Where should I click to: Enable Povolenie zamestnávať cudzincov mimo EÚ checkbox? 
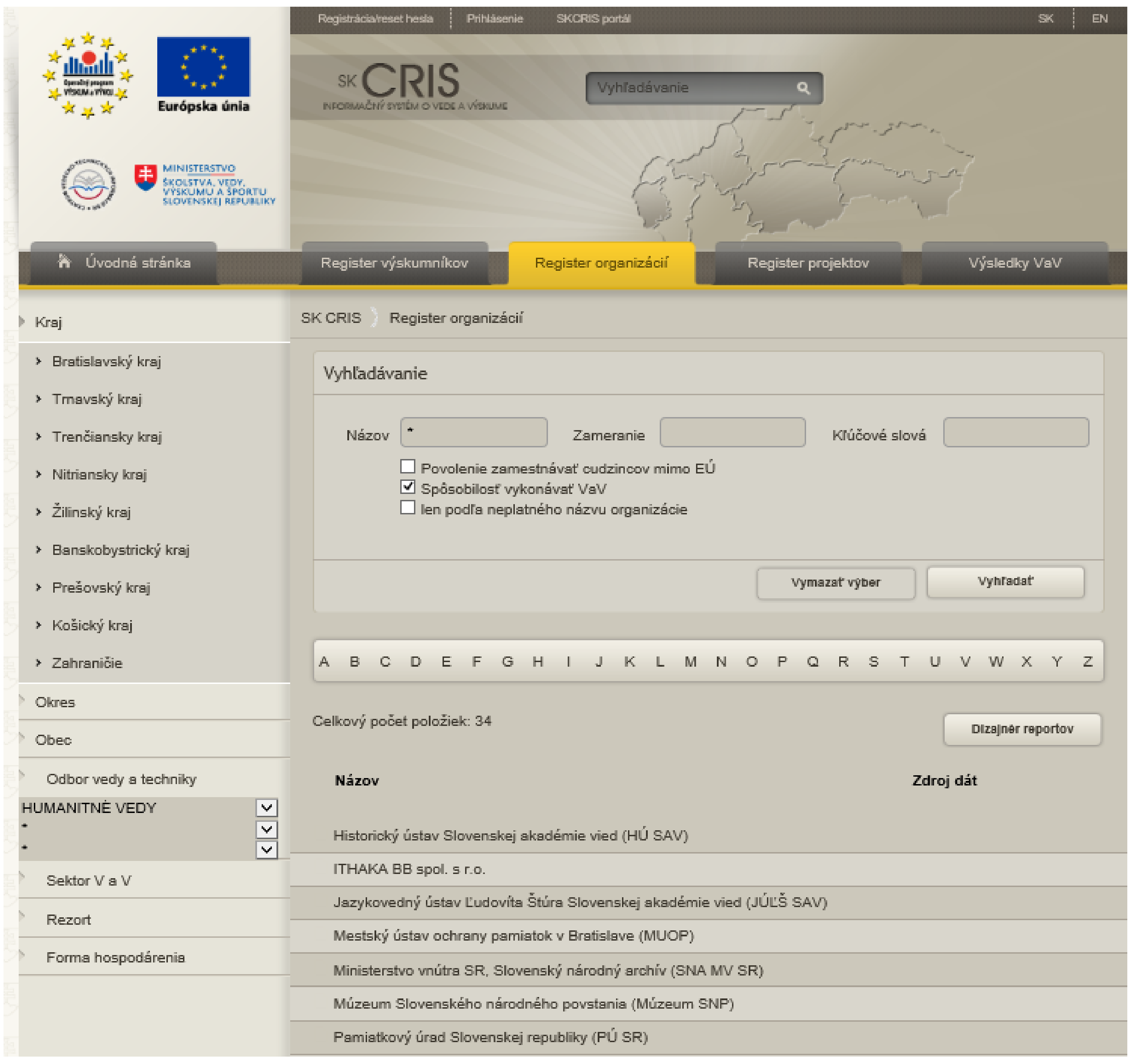click(408, 467)
